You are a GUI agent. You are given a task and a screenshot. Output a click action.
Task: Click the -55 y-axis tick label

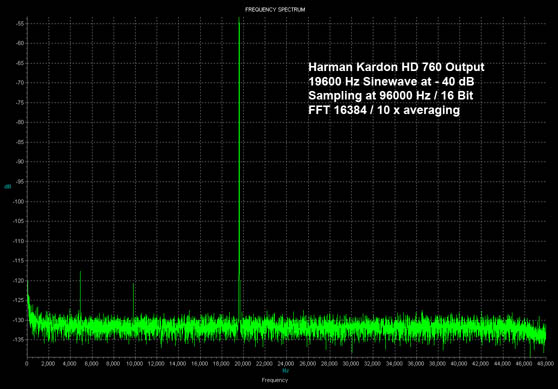click(20, 24)
